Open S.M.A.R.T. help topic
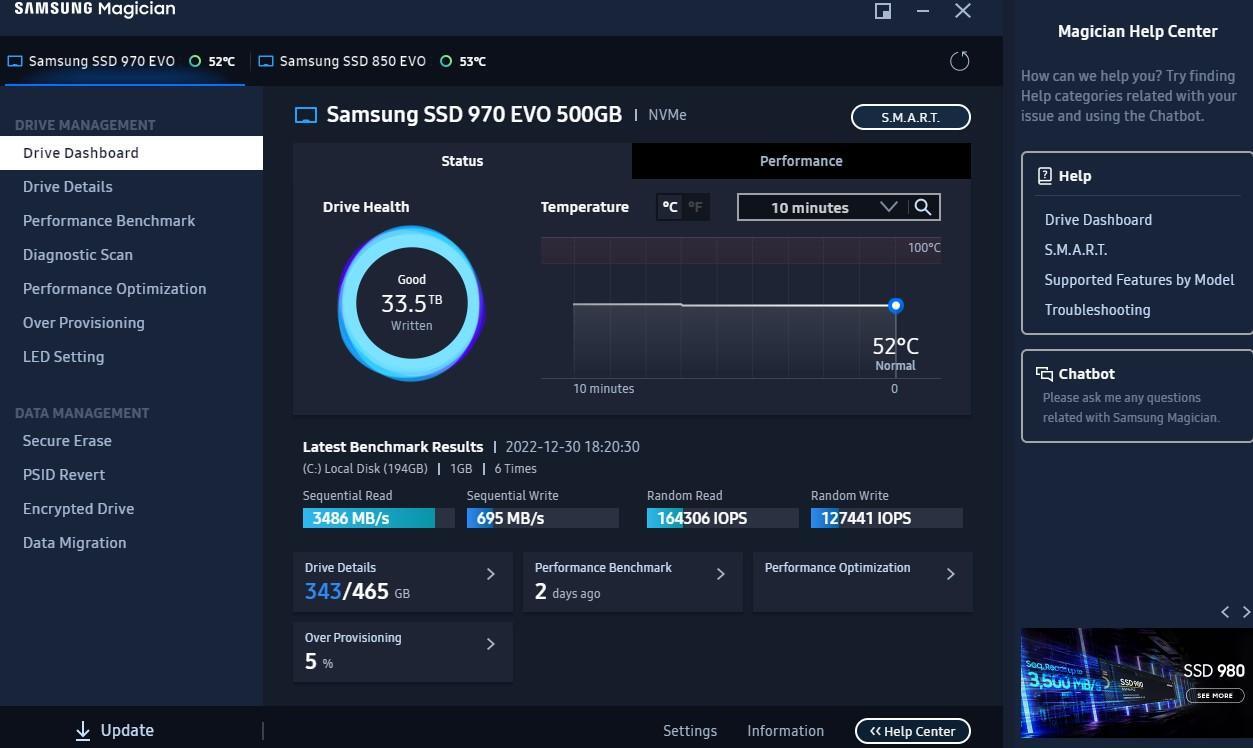This screenshot has width=1253, height=748. [1075, 250]
